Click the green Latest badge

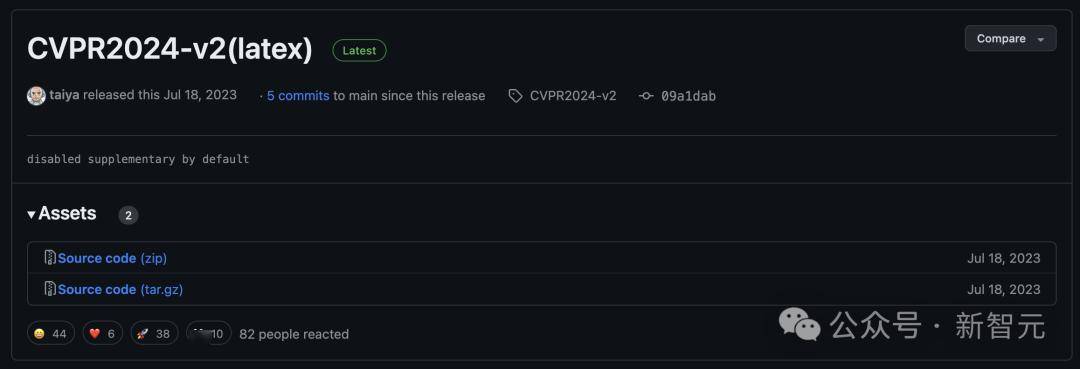coord(359,50)
